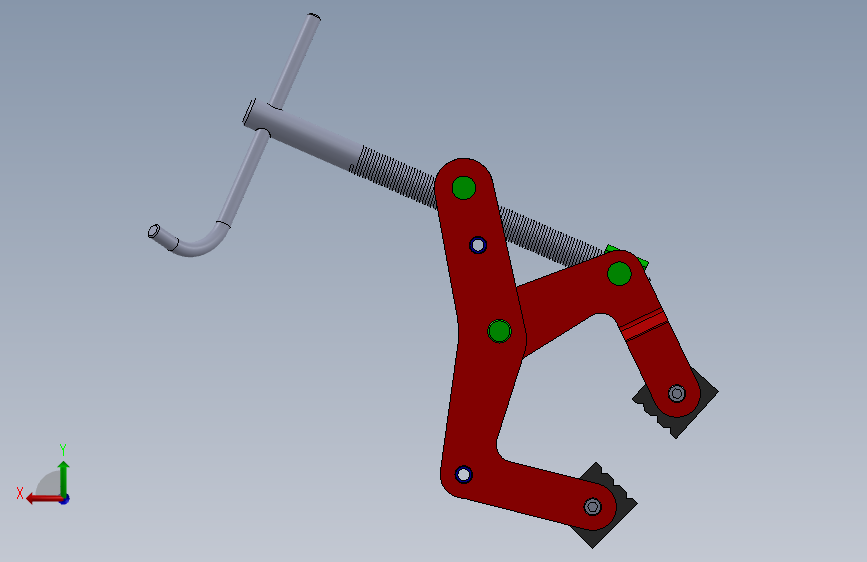Image resolution: width=867 pixels, height=562 pixels.
Task: Select the open tube end of the bent handle
Action: pos(154,231)
